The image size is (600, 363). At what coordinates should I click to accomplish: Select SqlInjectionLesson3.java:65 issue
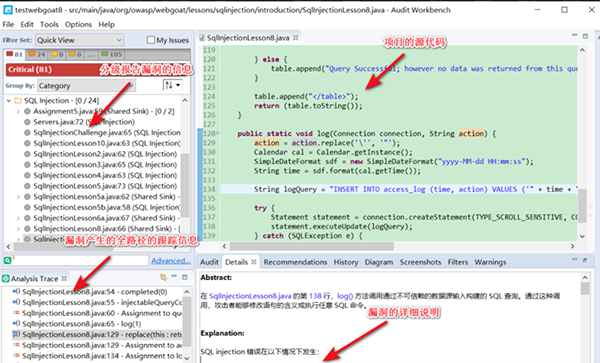pyautogui.click(x=105, y=165)
